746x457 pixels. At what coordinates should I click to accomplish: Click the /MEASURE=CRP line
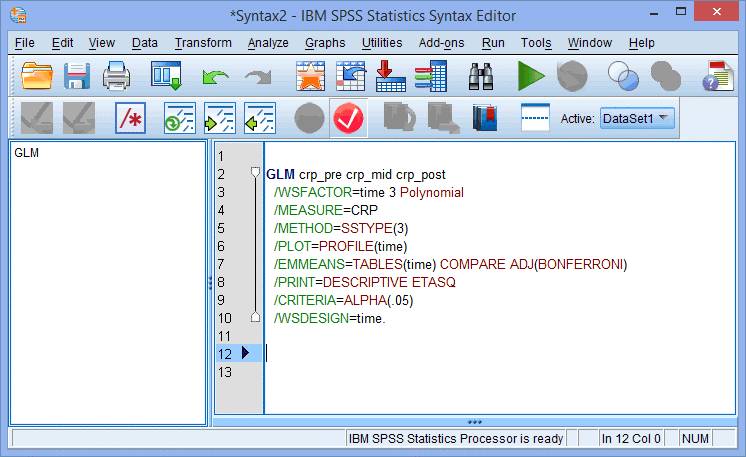pyautogui.click(x=326, y=210)
